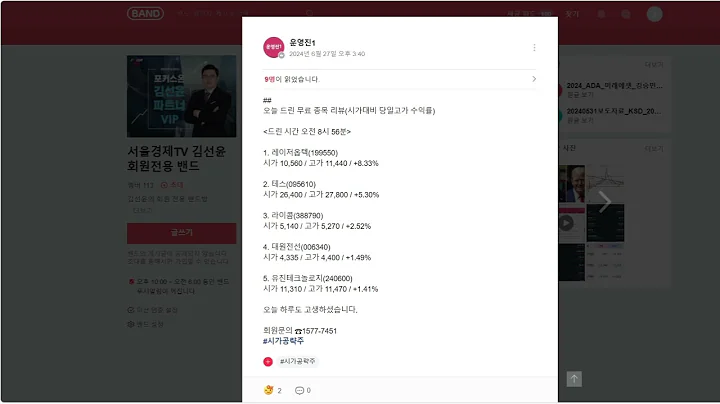Open the 사진 photos section heading

pos(569,148)
